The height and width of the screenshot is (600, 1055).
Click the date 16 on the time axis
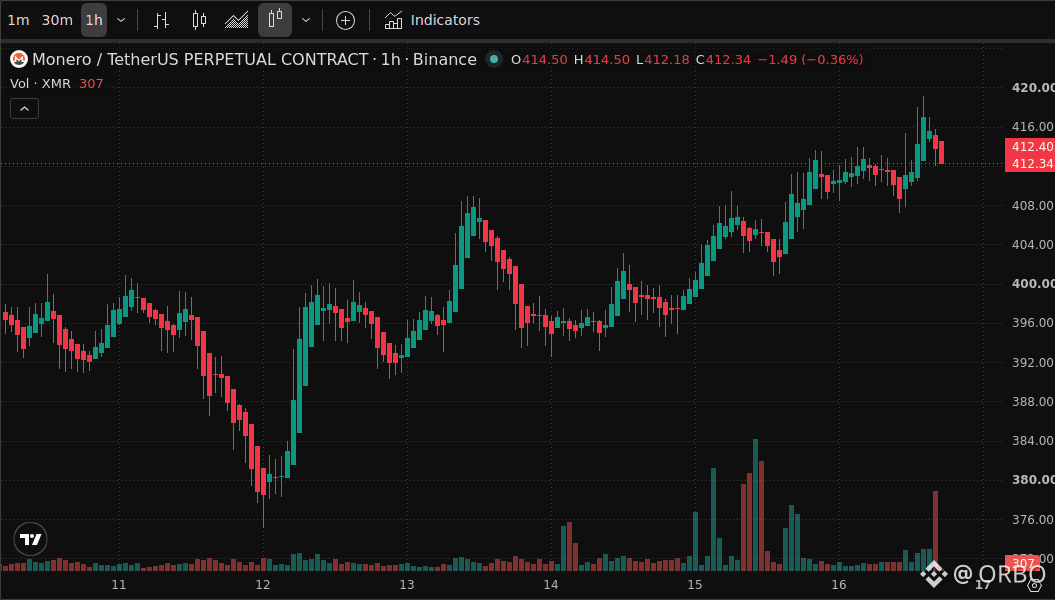coord(839,585)
